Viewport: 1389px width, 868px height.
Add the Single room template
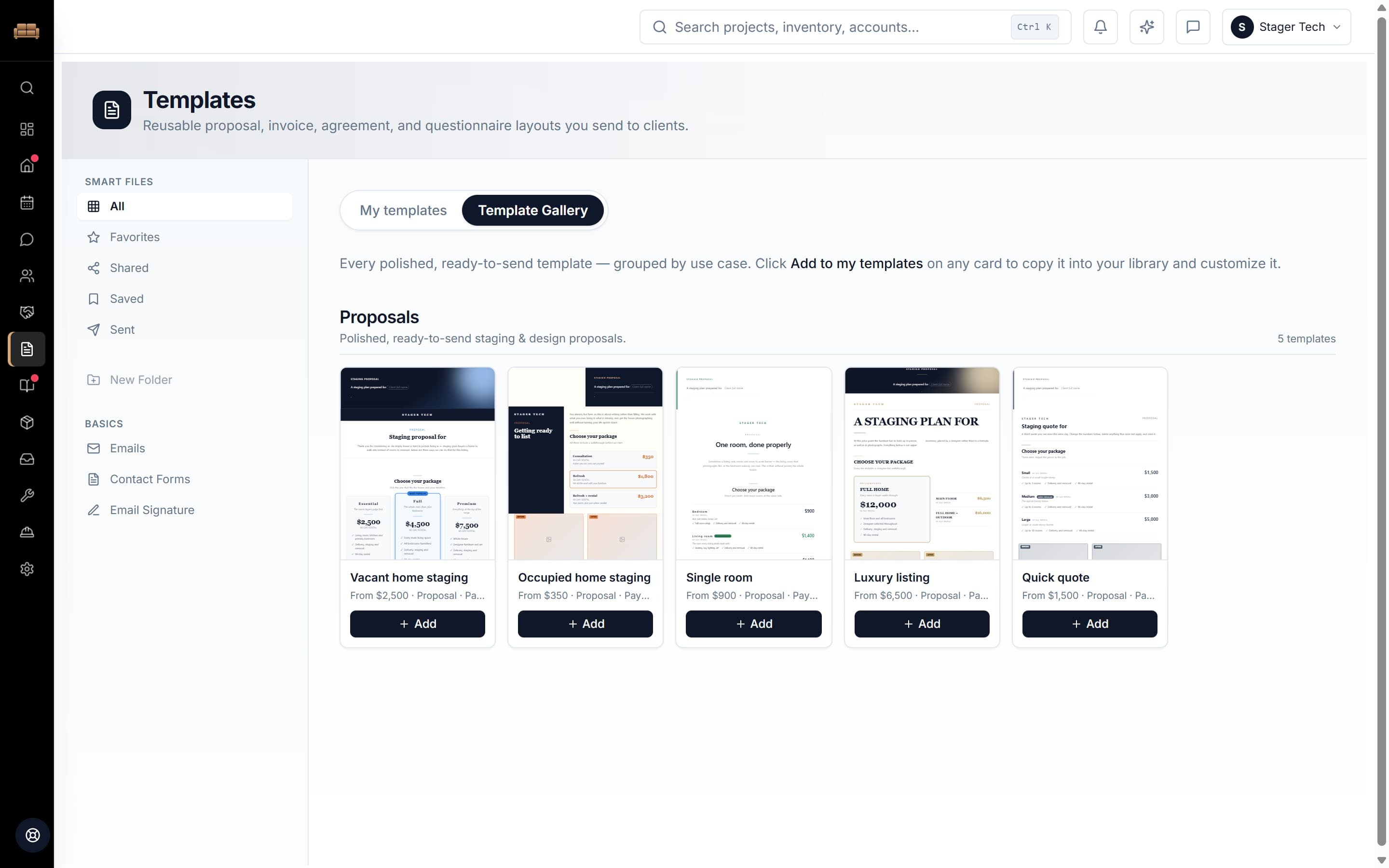(754, 624)
